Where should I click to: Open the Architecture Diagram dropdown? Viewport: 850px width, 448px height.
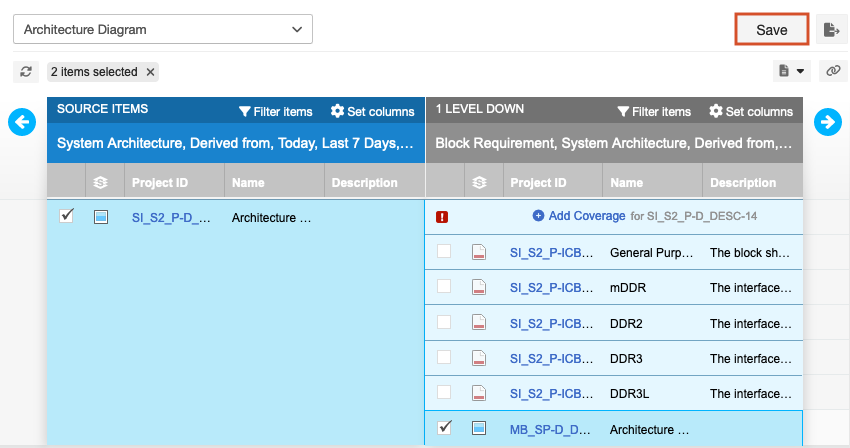point(162,30)
